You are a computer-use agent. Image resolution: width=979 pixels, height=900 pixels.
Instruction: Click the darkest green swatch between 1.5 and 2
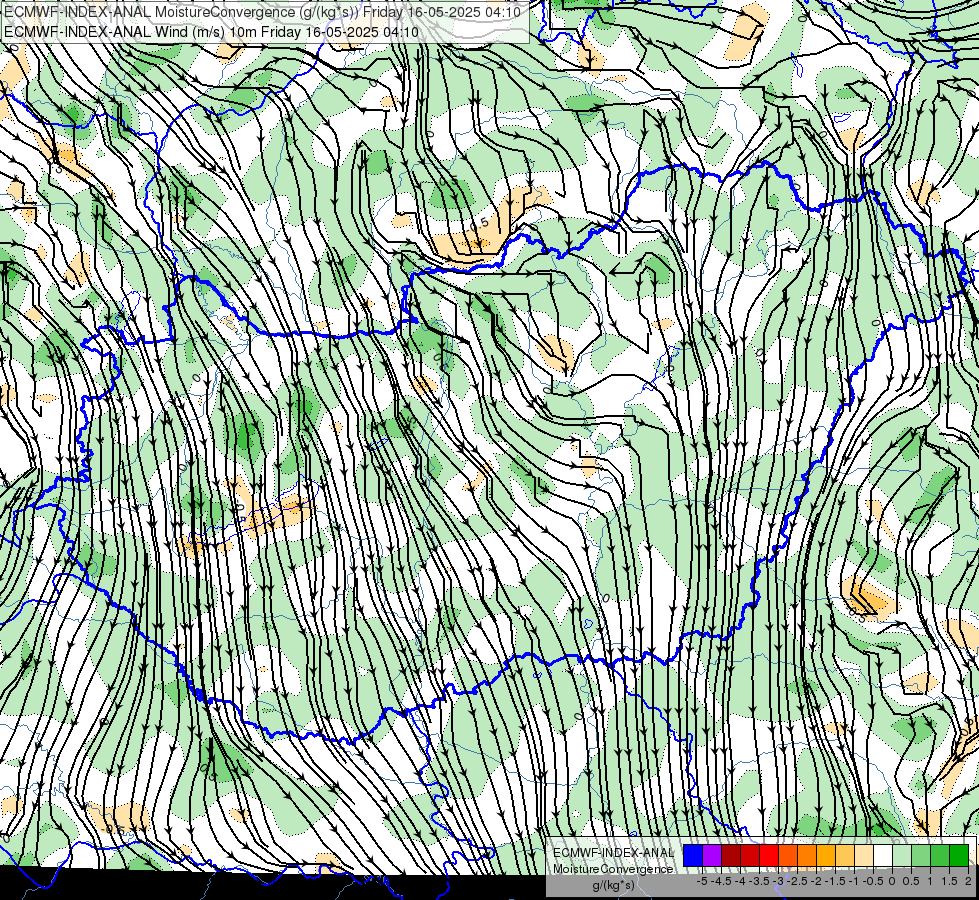[x=959, y=856]
